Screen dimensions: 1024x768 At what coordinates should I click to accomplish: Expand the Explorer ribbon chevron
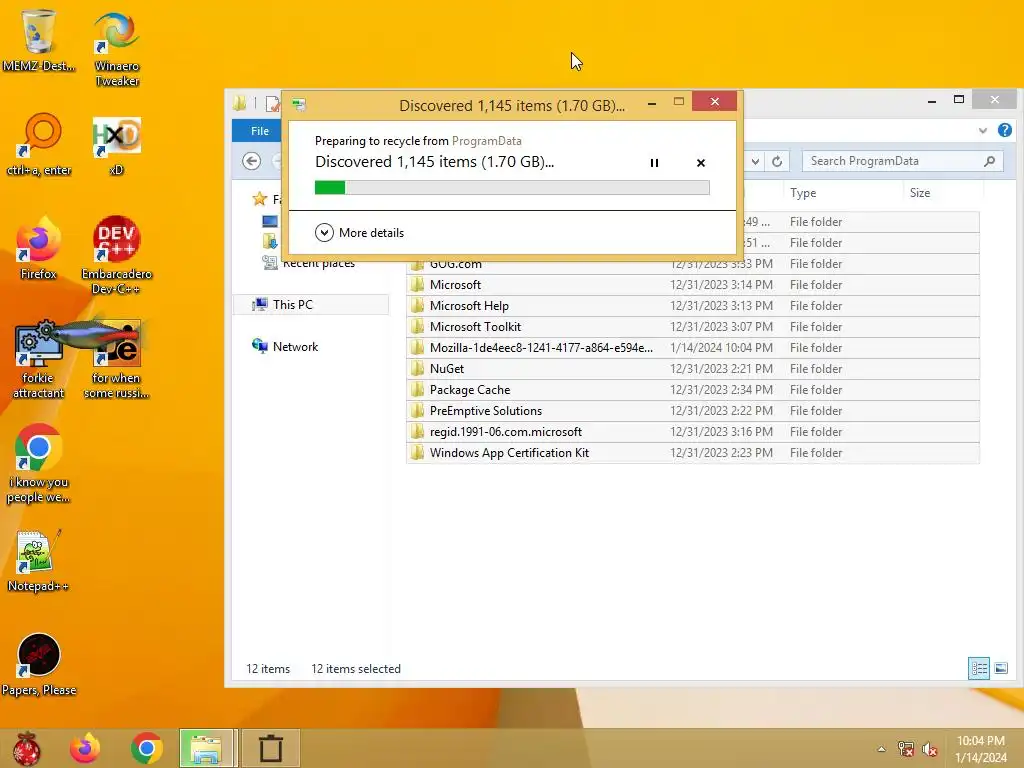coord(983,131)
